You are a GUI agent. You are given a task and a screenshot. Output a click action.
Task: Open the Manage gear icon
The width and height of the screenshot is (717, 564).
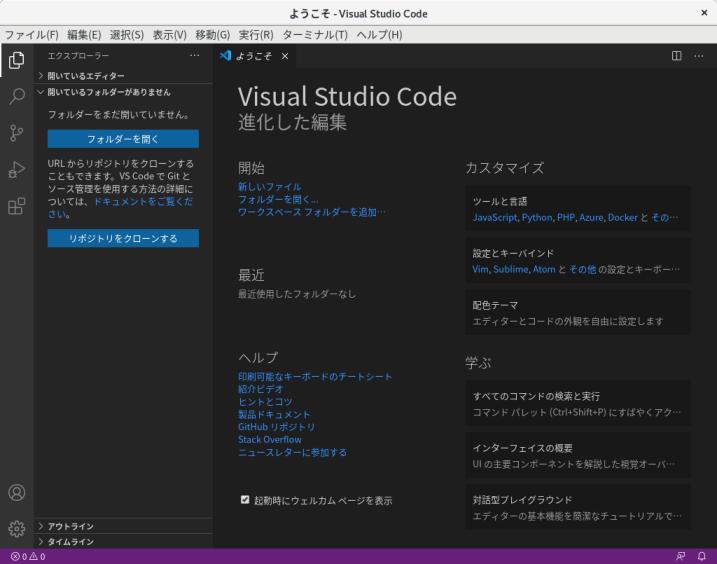16,529
